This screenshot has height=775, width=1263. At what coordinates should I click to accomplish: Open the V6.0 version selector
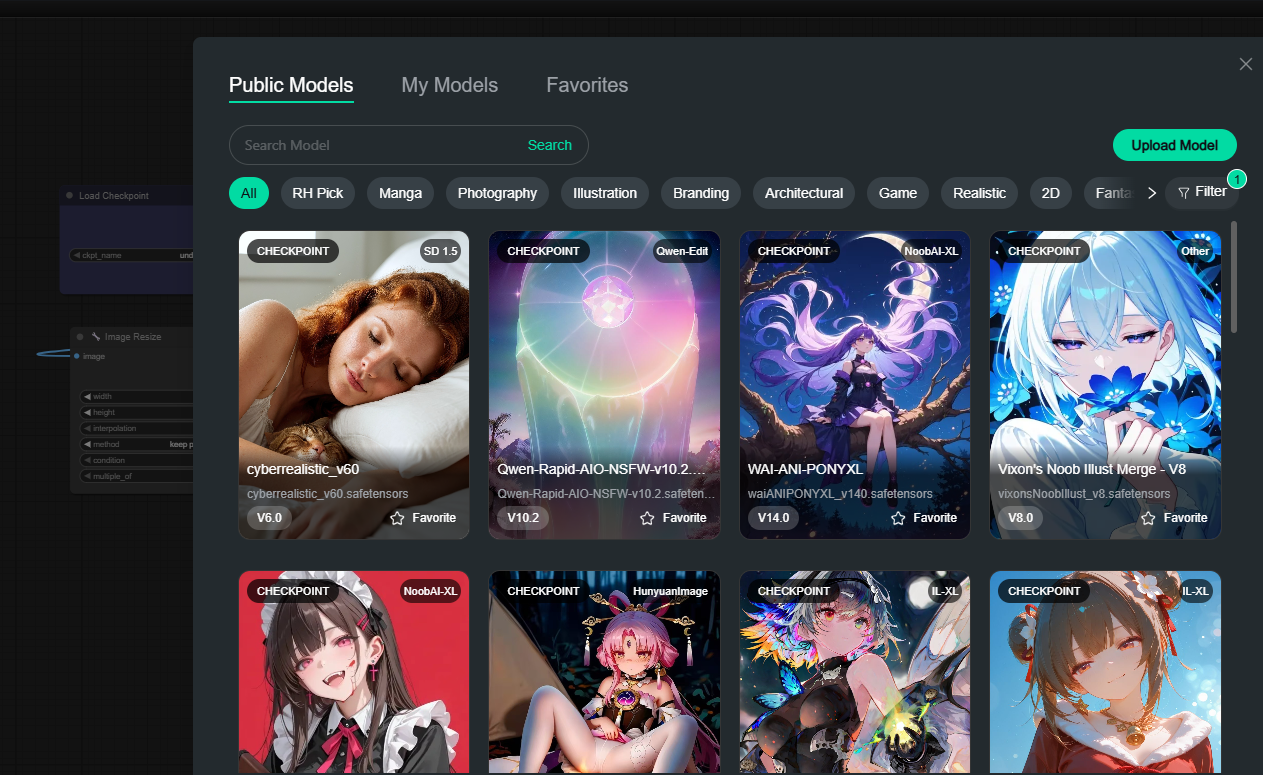(x=270, y=518)
